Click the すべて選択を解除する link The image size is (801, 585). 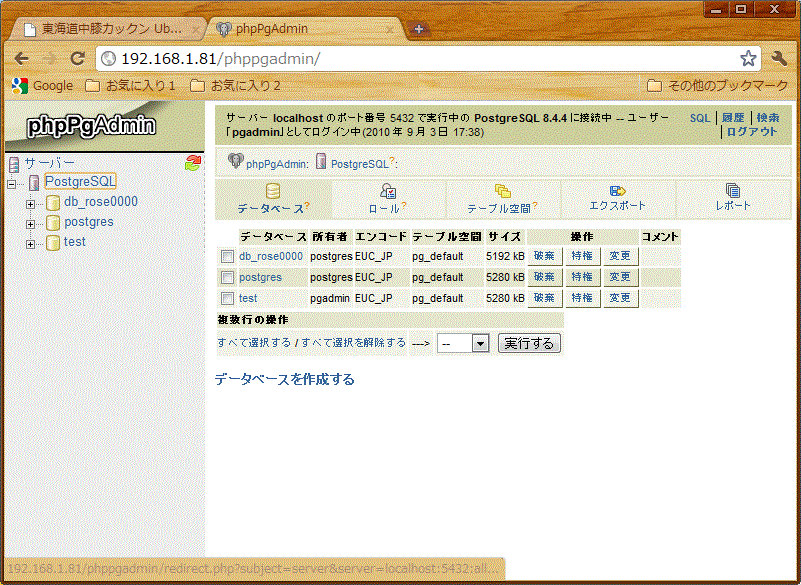354,342
